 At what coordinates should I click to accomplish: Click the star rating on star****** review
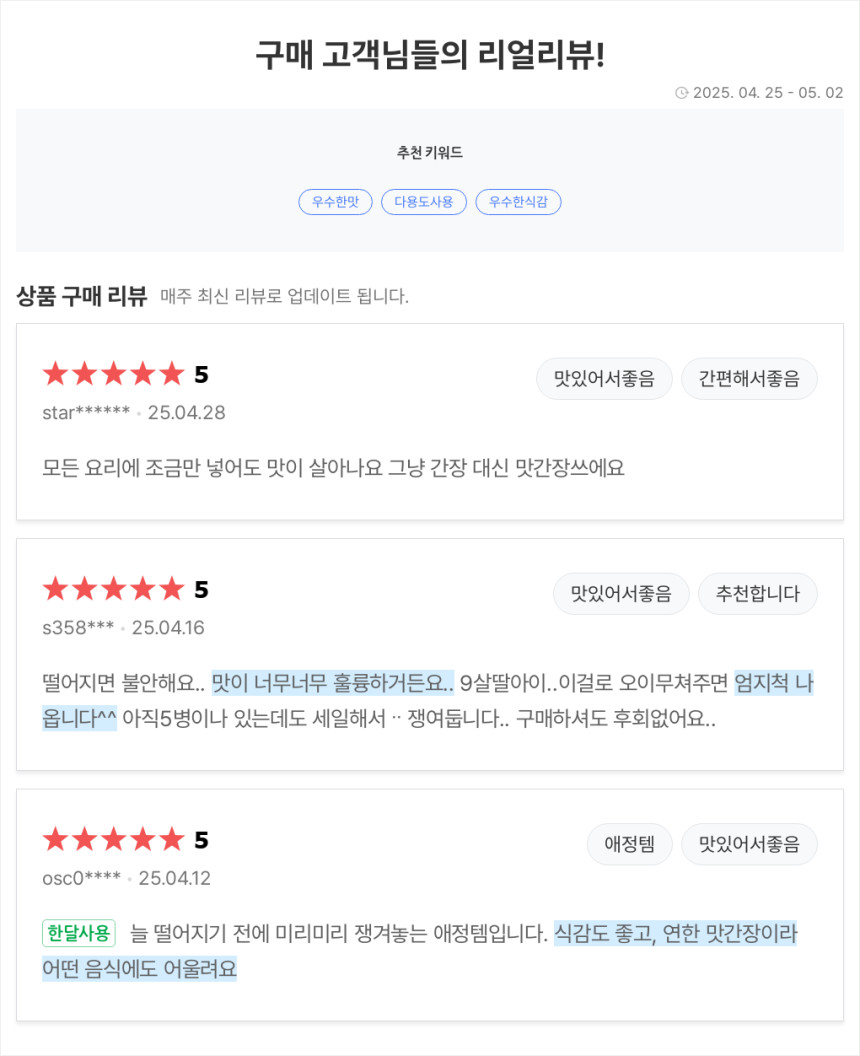pos(113,374)
